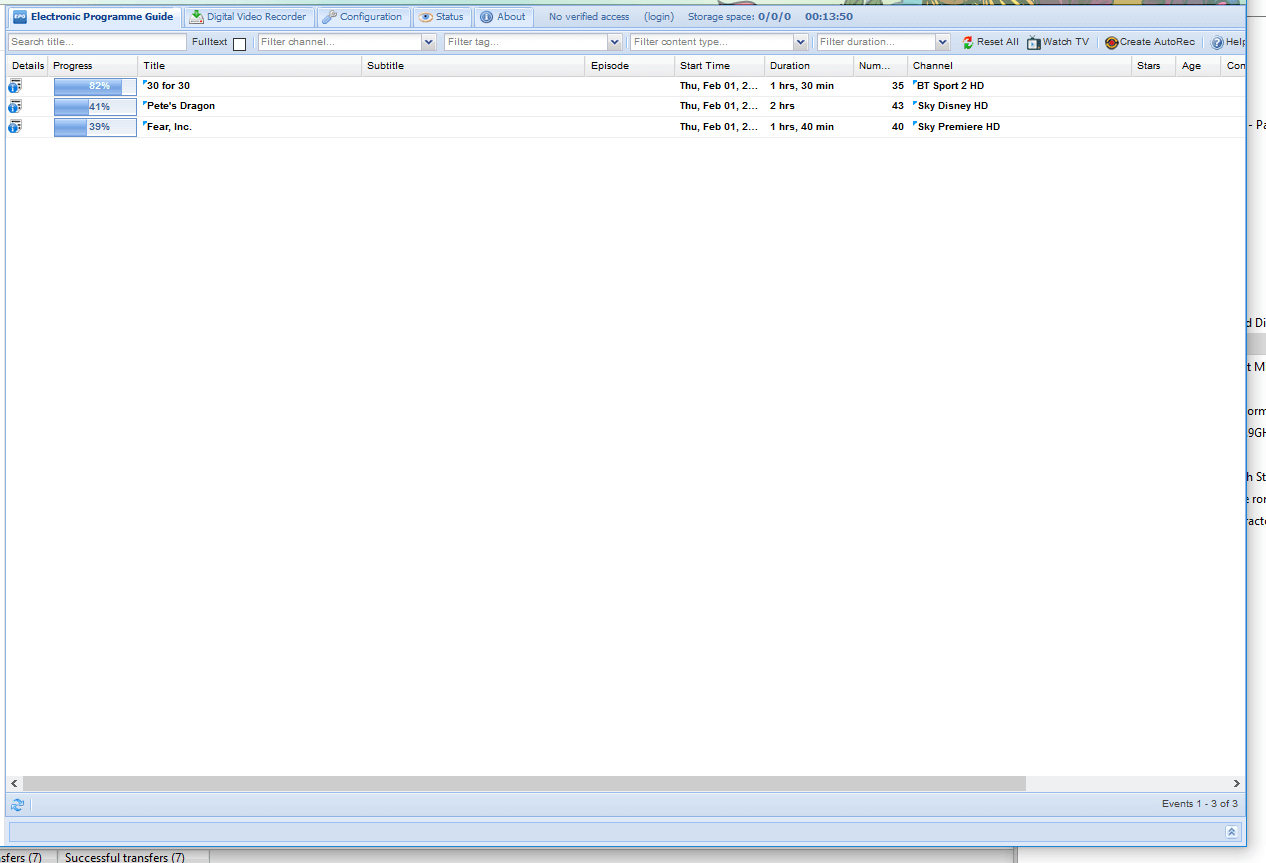Switch to Digital Video Recorder tab

(x=248, y=17)
